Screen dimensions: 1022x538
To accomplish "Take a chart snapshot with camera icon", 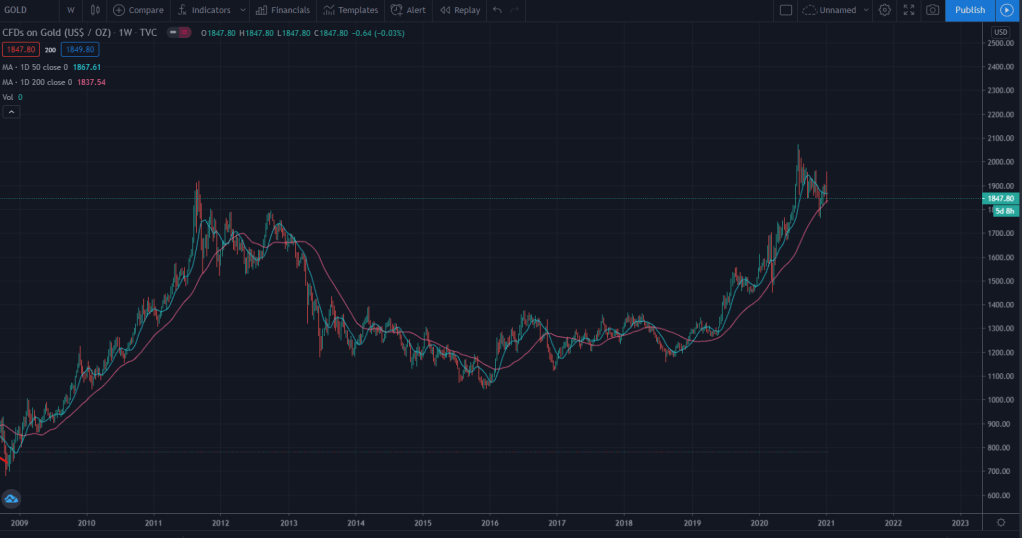I will [932, 10].
